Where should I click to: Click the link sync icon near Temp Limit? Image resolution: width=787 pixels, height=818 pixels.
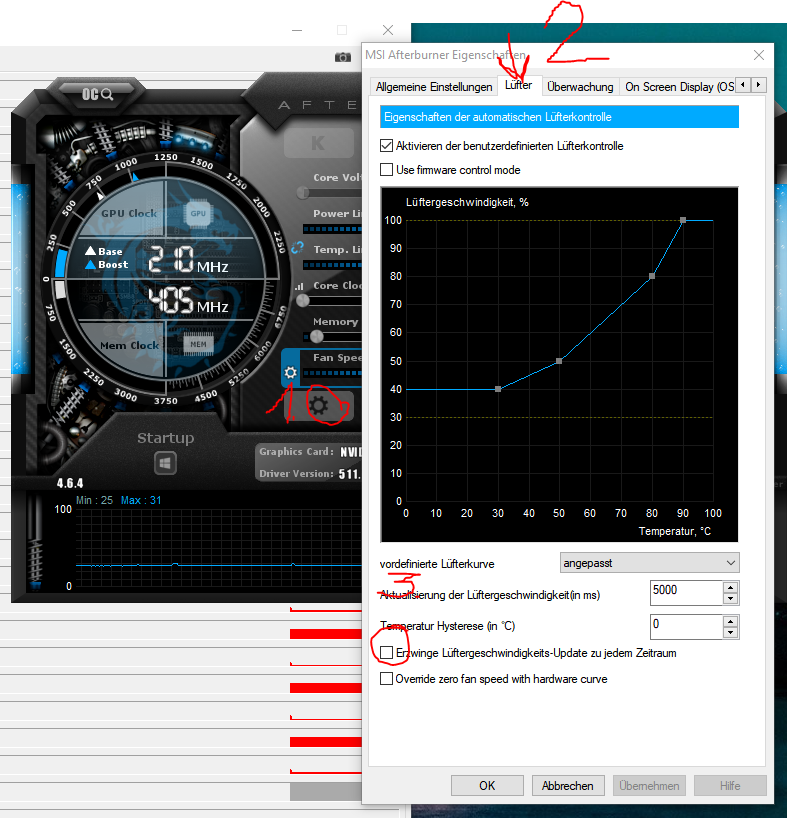[298, 248]
